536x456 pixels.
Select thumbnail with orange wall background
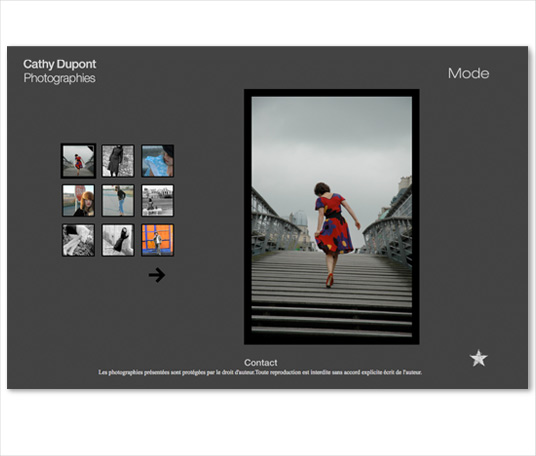[158, 240]
